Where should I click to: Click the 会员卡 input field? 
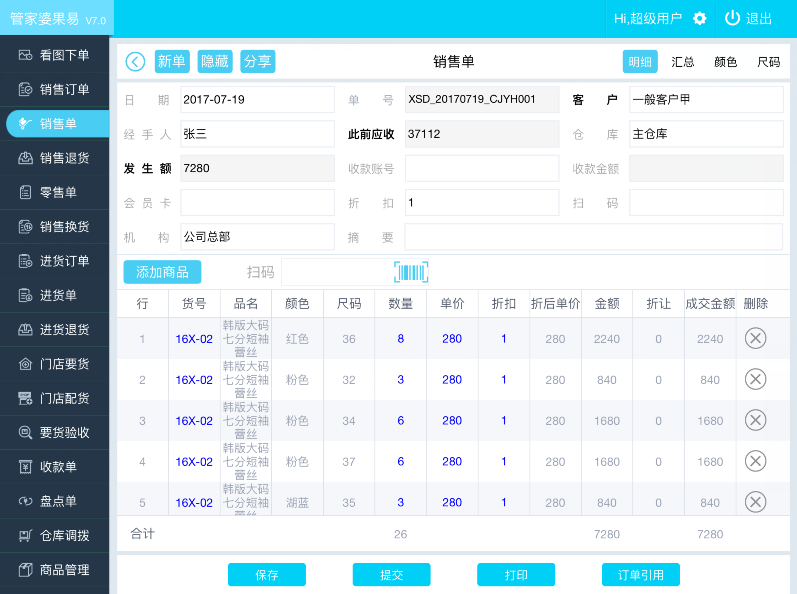257,203
